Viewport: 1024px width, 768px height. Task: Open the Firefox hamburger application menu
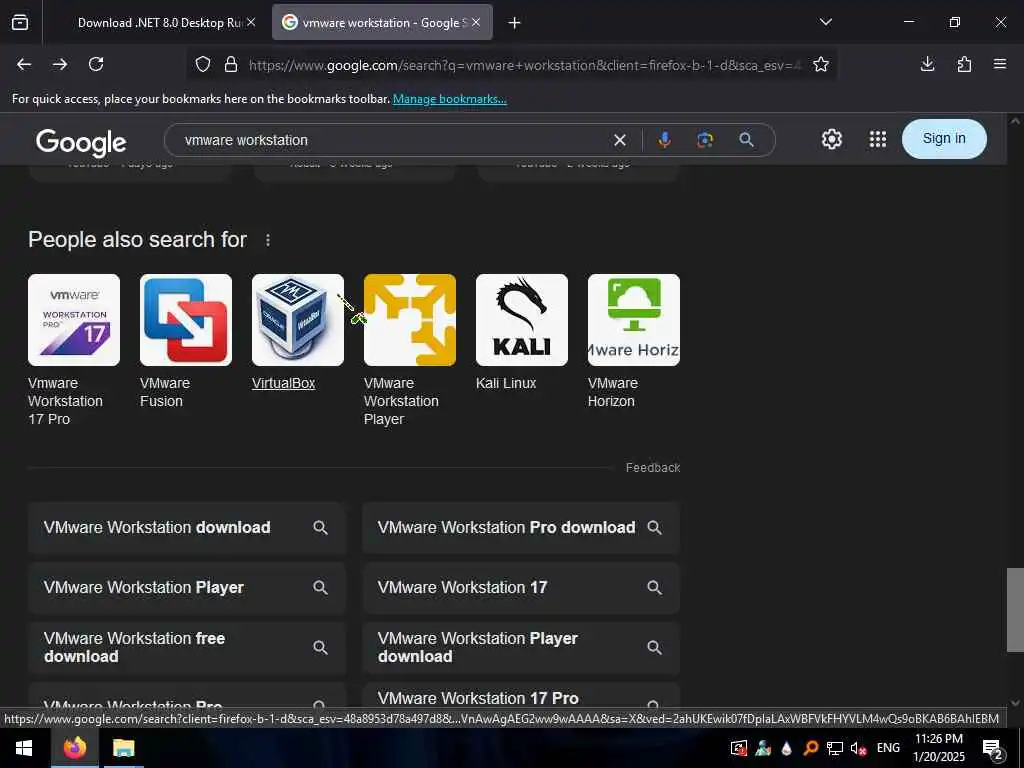[1000, 64]
